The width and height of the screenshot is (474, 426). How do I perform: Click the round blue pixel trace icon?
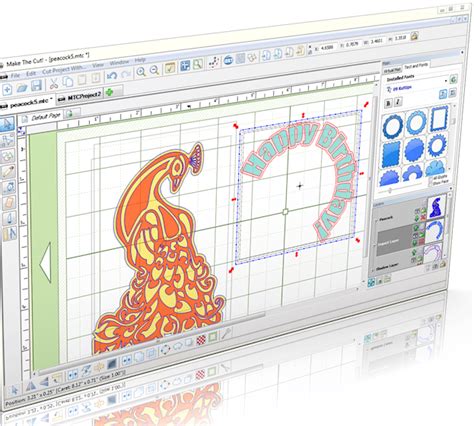pyautogui.click(x=228, y=60)
